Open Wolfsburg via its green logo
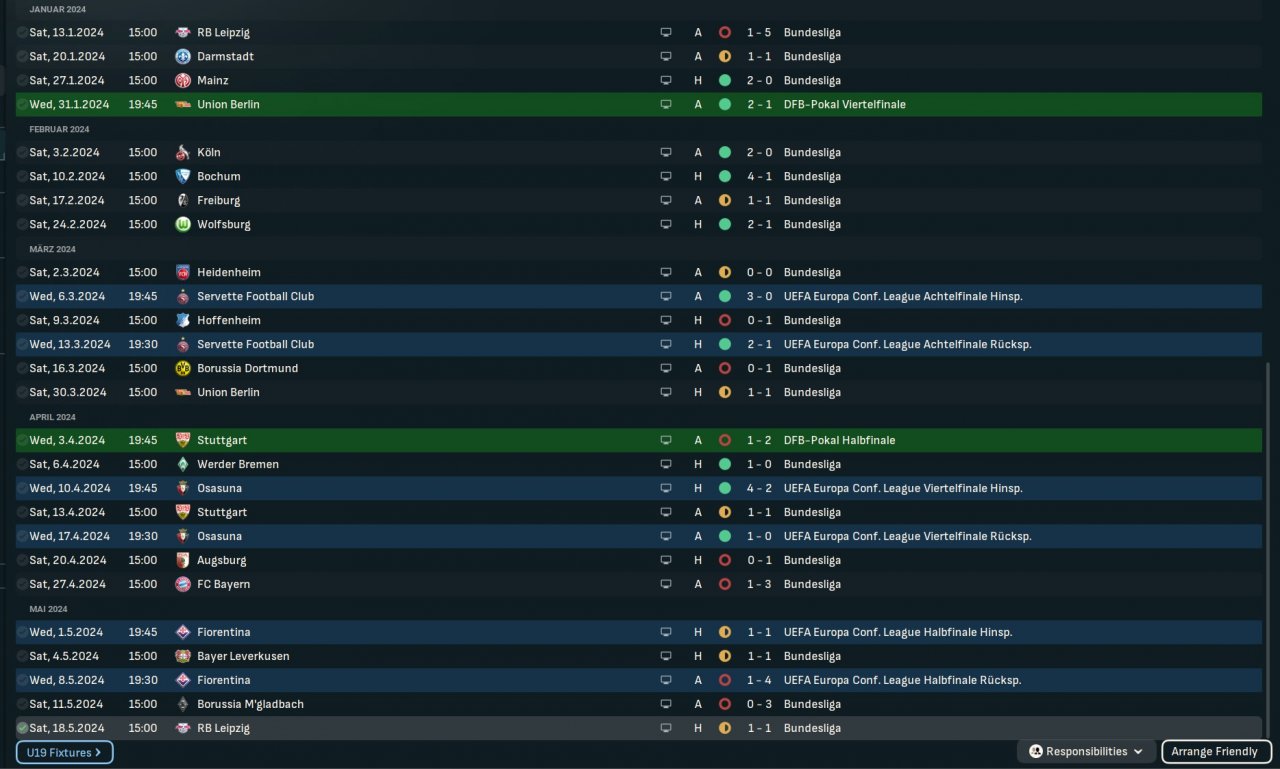 [183, 224]
